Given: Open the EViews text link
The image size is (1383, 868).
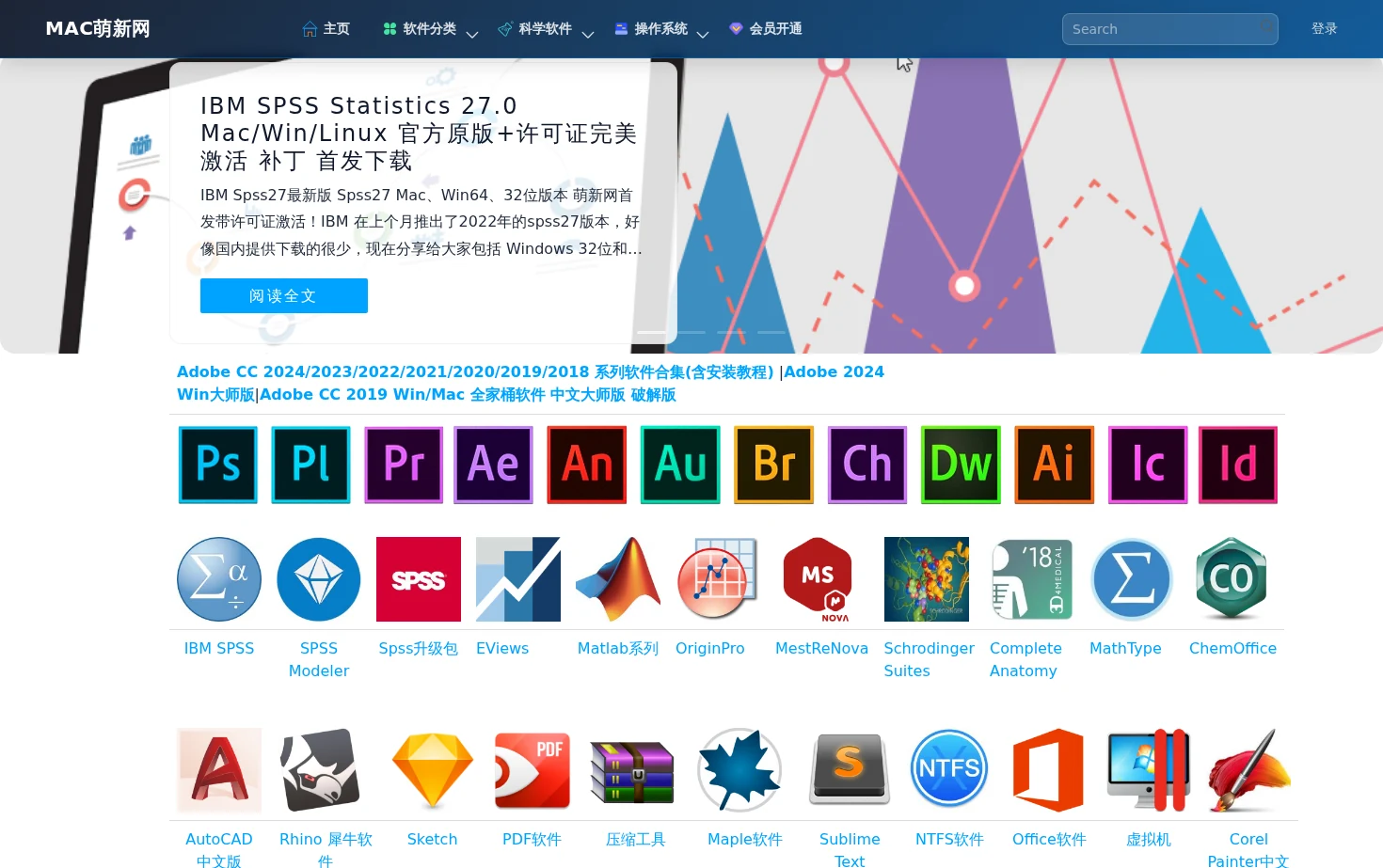Looking at the screenshot, I should pos(502,649).
